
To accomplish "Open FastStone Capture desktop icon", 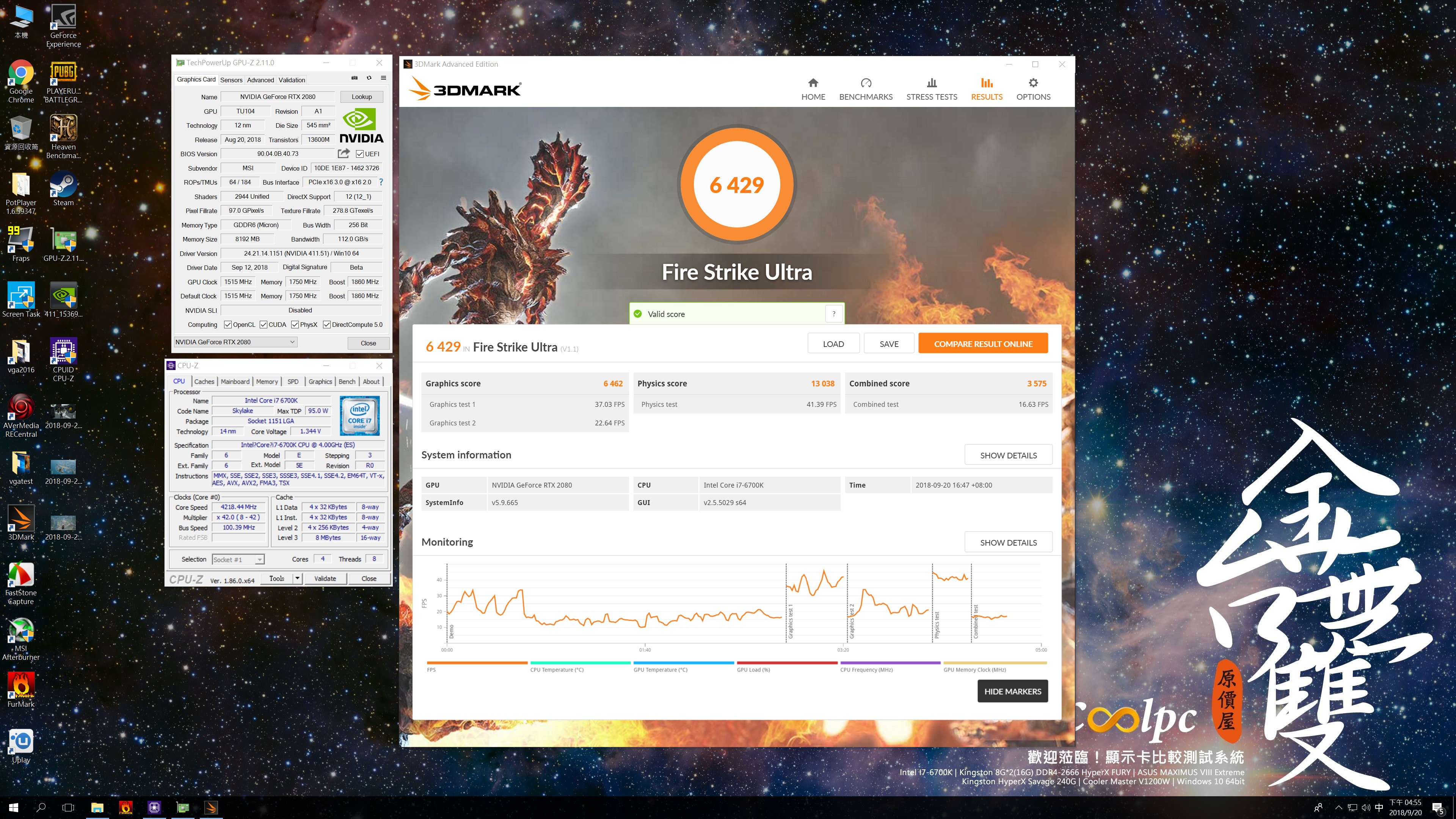I will click(21, 583).
